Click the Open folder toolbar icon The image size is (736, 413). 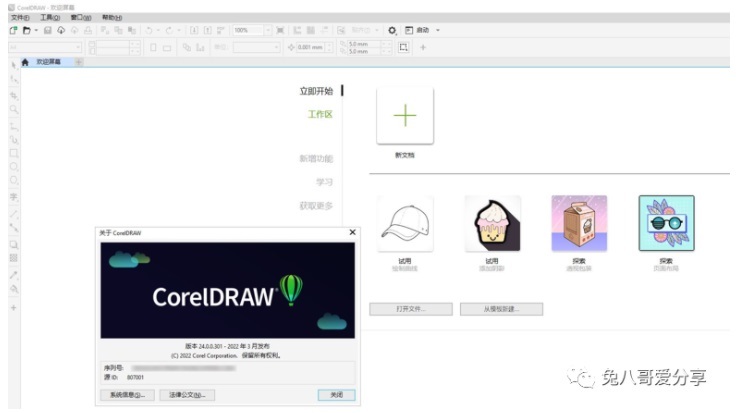[27, 30]
